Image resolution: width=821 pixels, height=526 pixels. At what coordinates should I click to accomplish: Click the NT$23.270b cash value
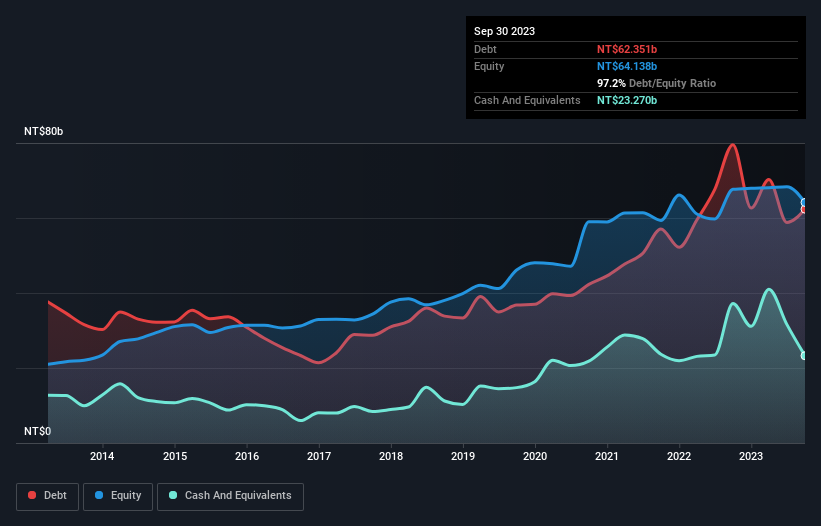(627, 100)
